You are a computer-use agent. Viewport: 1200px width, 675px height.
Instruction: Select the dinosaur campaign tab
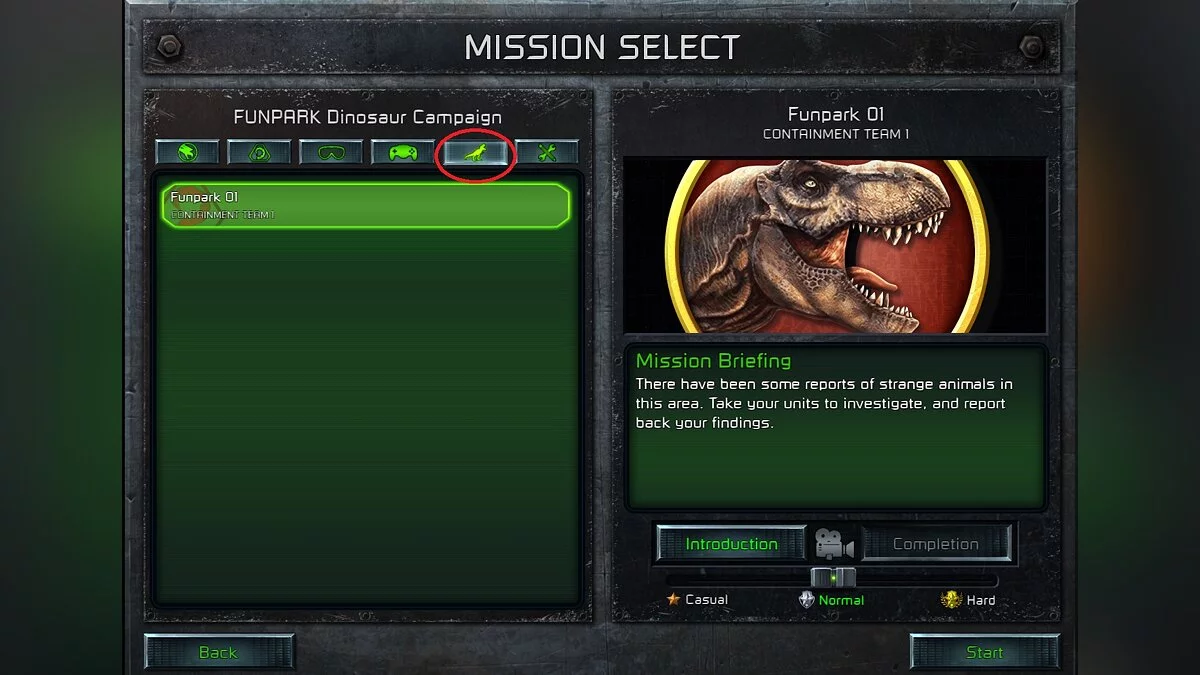[475, 153]
